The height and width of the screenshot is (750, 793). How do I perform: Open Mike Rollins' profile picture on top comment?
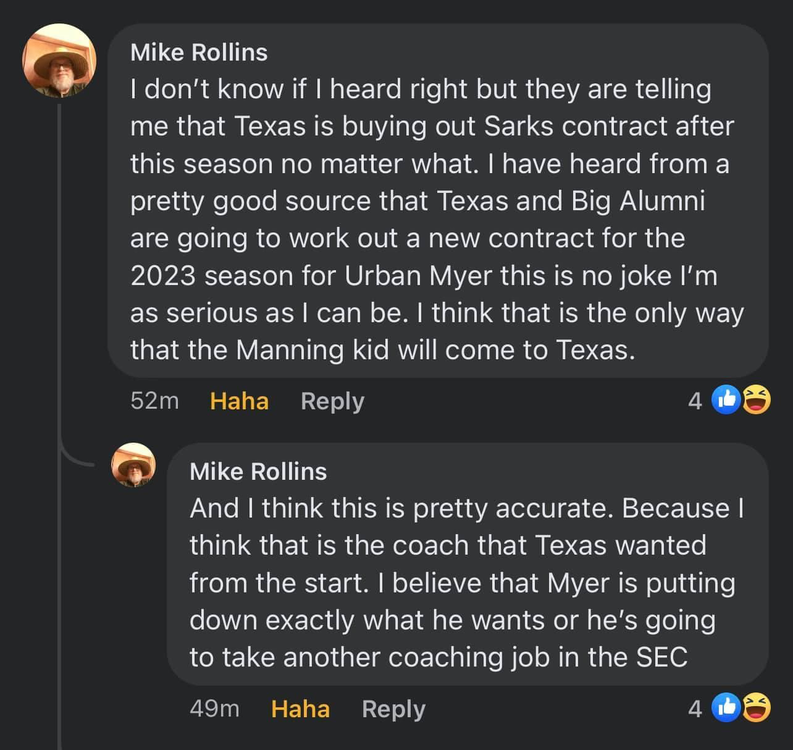pos(59,61)
